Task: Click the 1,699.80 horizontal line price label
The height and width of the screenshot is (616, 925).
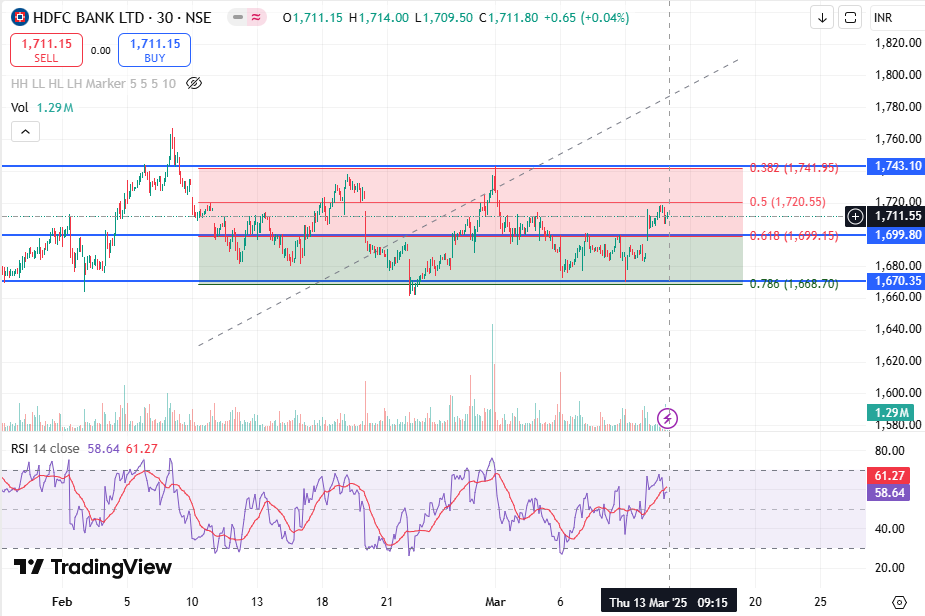Action: pos(896,235)
